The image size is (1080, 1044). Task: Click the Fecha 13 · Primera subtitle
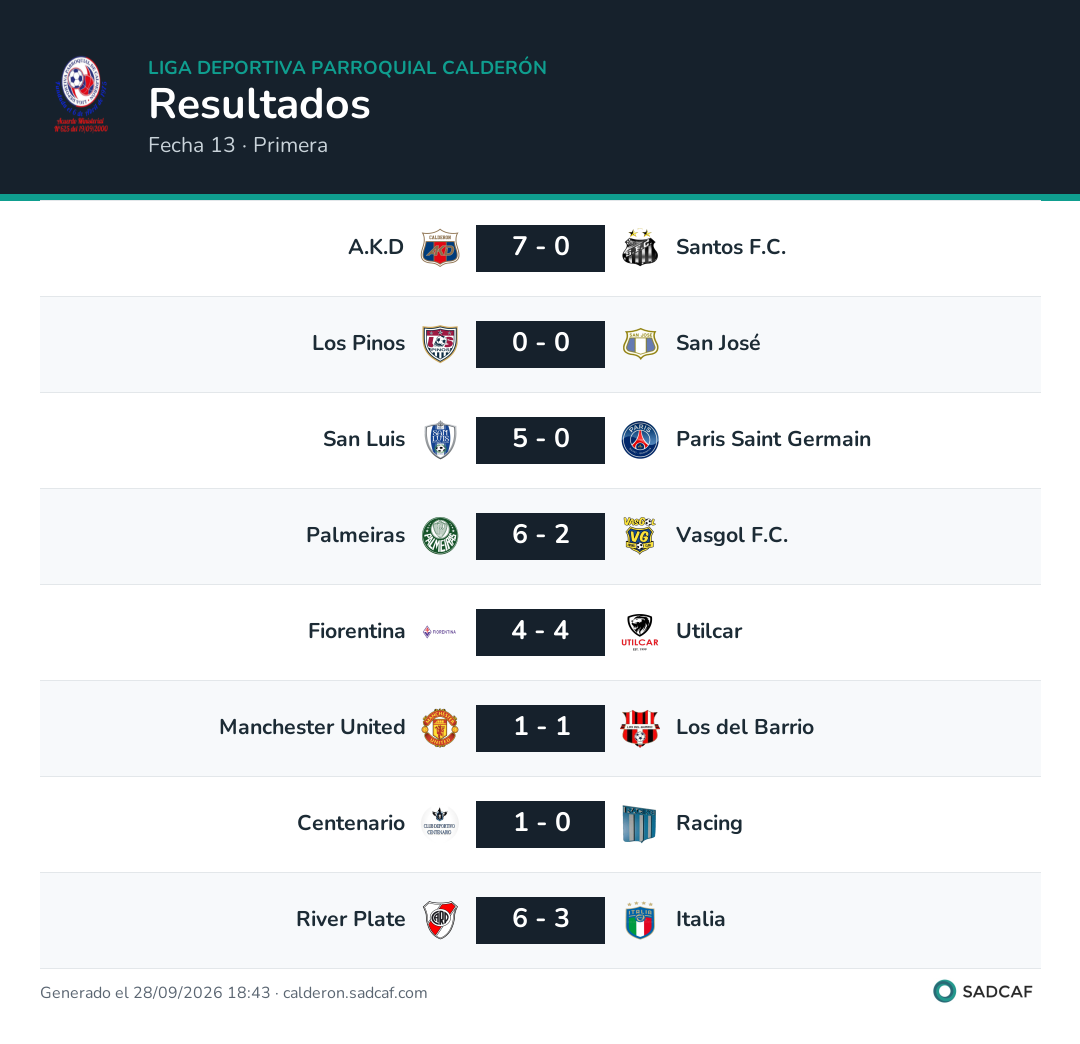click(238, 145)
